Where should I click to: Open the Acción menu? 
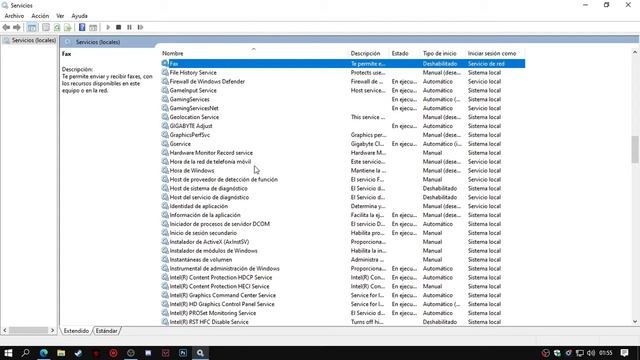[40, 16]
